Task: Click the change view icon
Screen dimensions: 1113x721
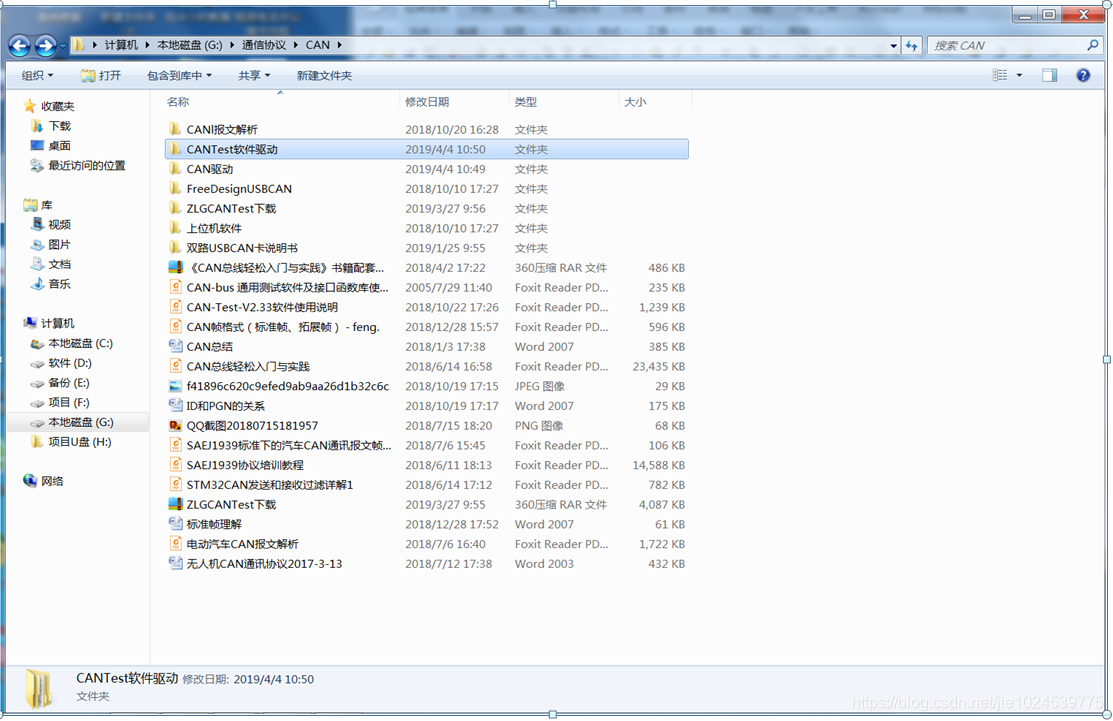Action: 999,75
